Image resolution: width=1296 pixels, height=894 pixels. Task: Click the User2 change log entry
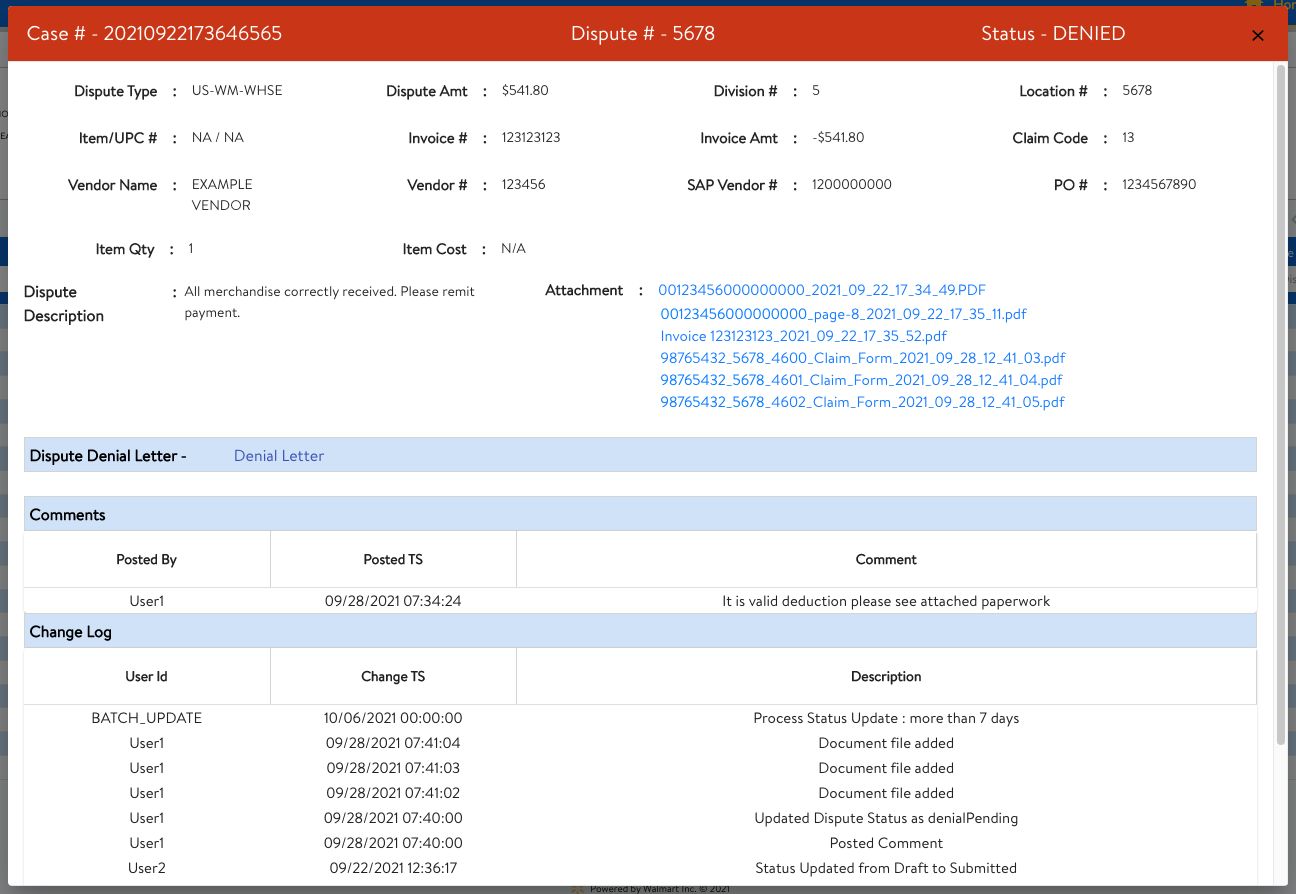point(146,868)
